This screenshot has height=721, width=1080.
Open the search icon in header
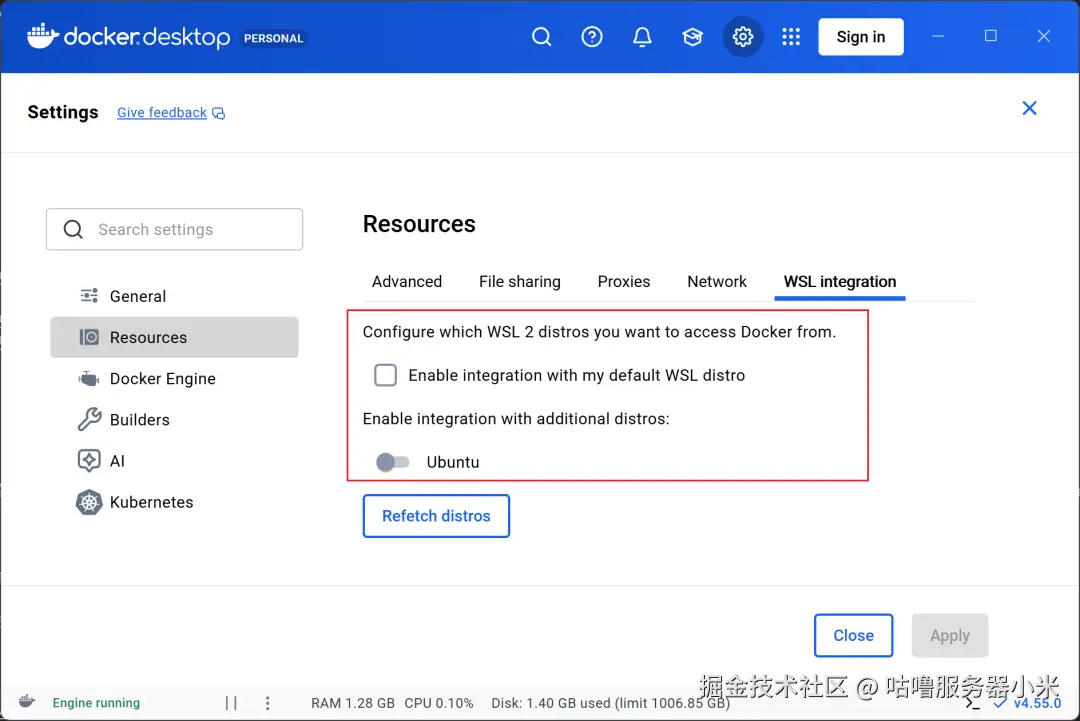coord(541,37)
